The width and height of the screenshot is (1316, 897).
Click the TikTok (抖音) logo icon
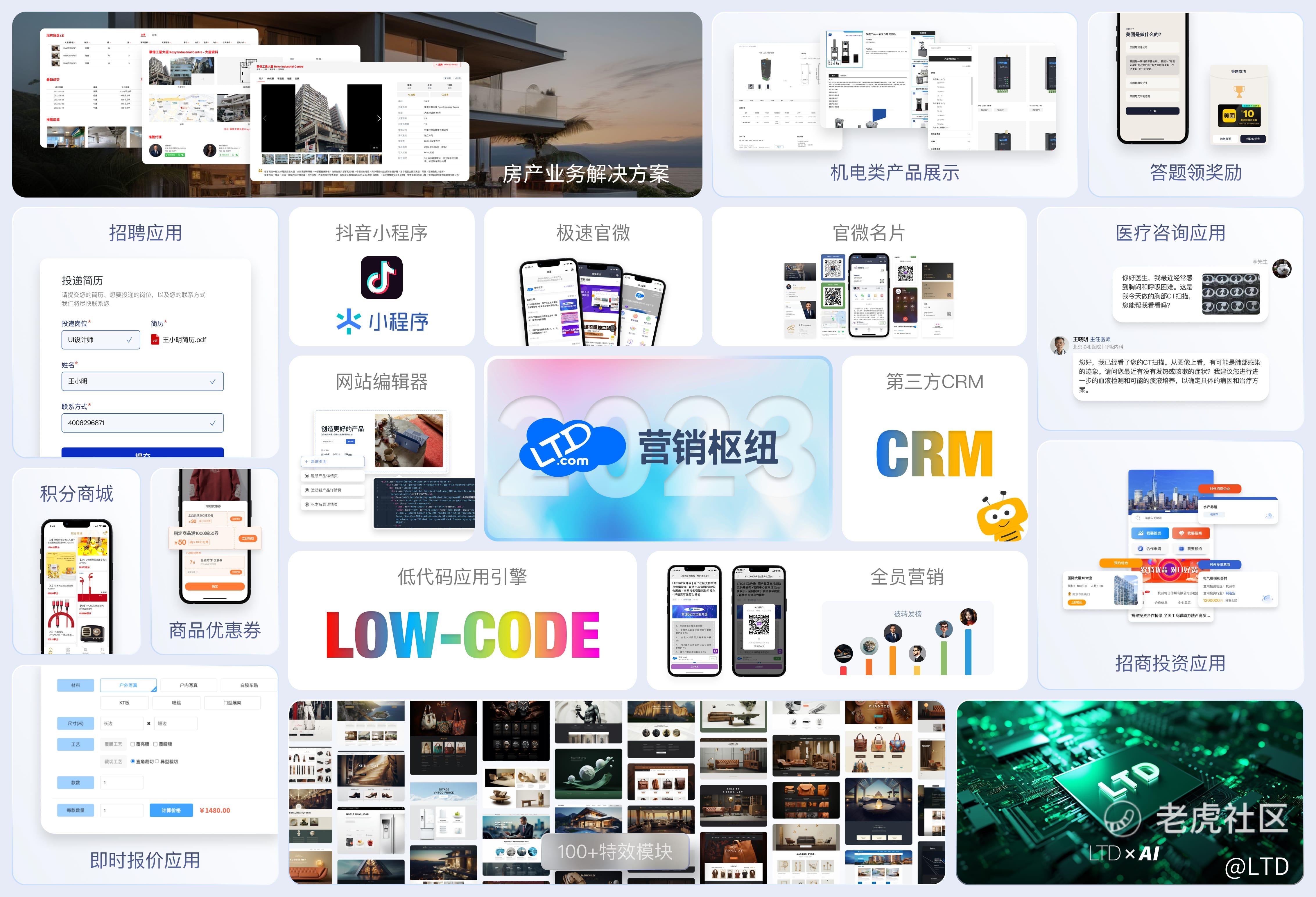381,277
